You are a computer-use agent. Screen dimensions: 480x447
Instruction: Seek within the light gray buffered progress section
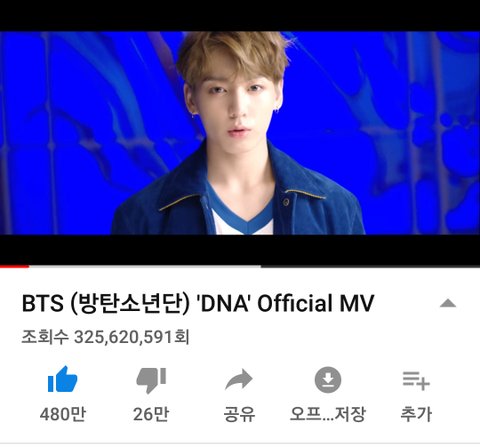pos(145,266)
